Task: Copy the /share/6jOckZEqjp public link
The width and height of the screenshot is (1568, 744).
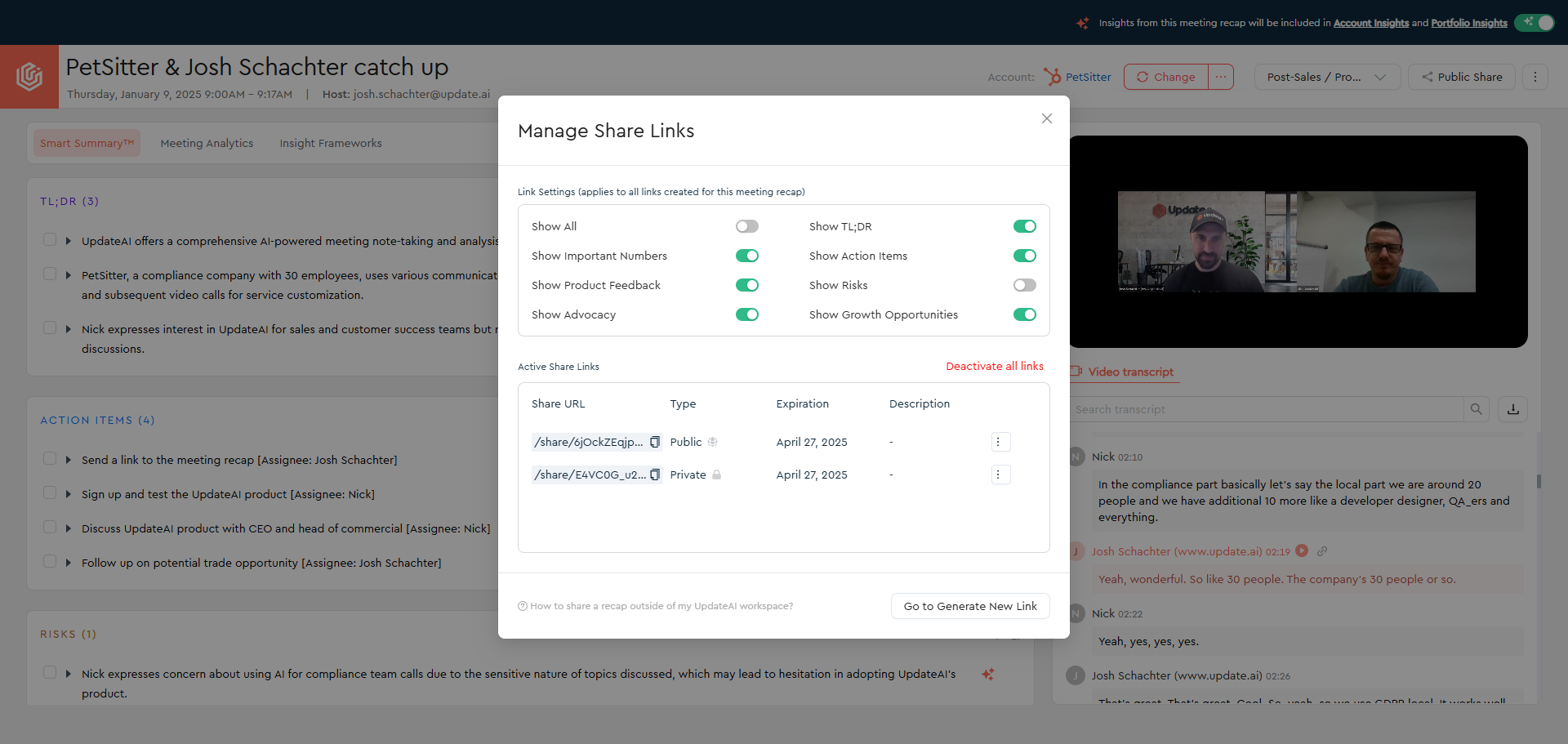Action: 655,442
